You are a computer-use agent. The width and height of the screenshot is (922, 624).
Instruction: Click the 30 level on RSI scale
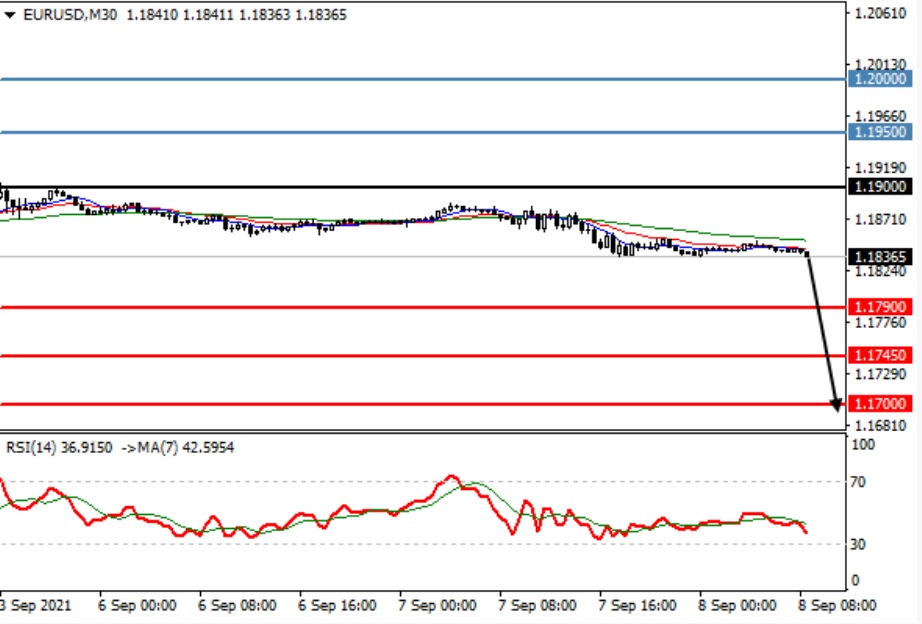pos(858,545)
